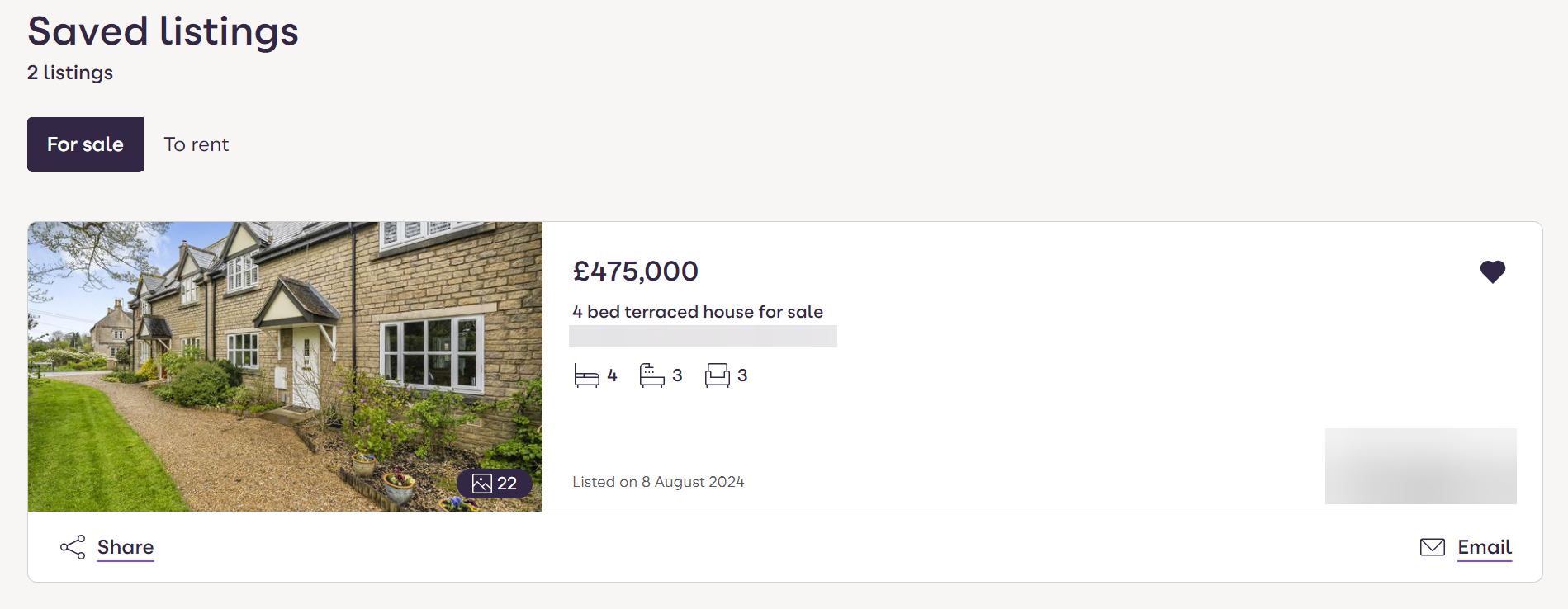Click the share network icon
The image size is (1568, 609).
(x=73, y=547)
